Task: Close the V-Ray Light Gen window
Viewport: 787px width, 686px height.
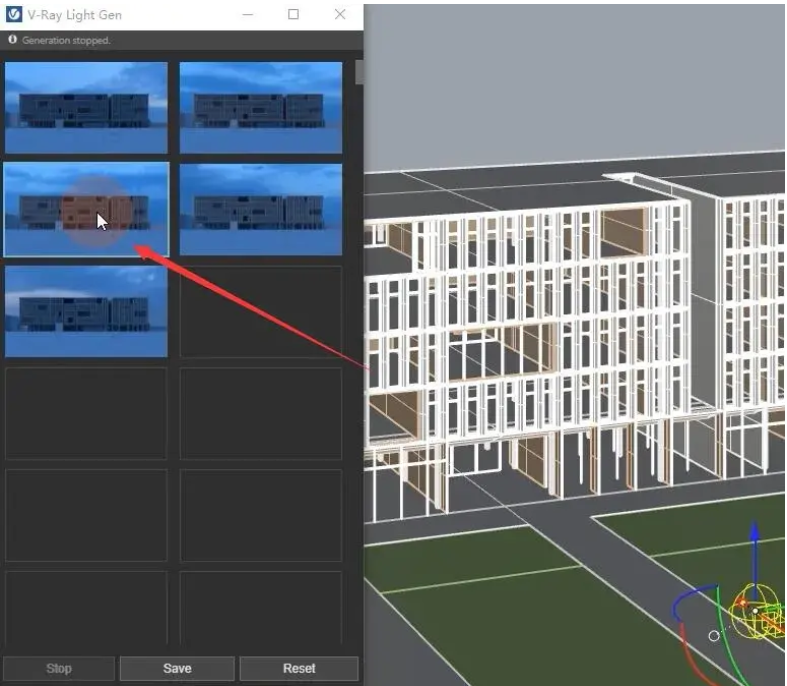Action: (340, 15)
